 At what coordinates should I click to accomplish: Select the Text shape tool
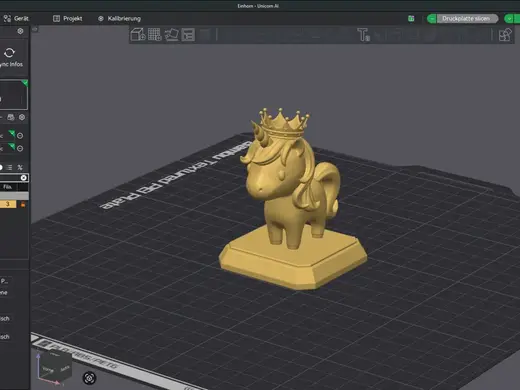coord(363,35)
